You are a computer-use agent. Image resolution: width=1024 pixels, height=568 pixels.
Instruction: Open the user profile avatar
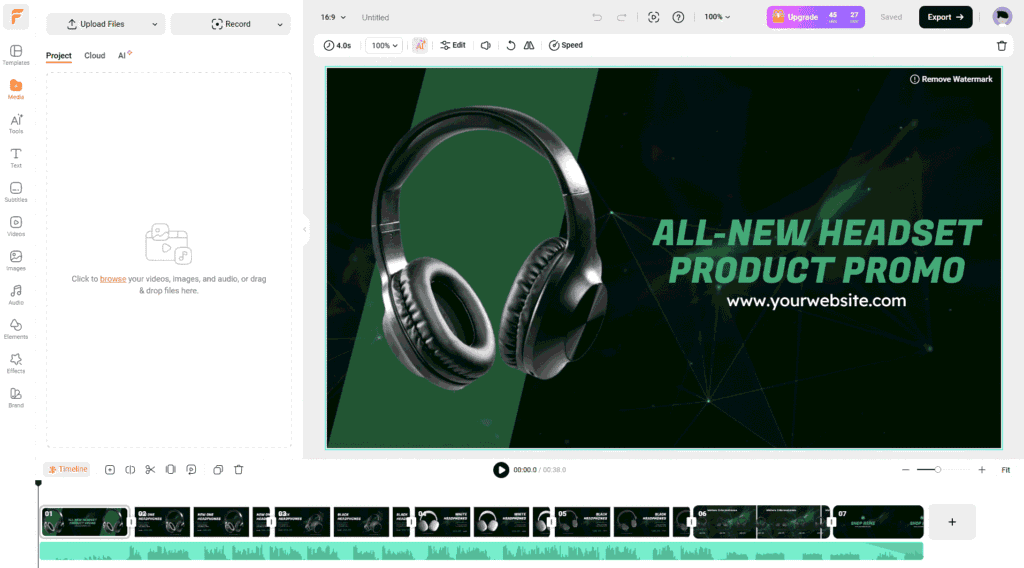click(1002, 17)
